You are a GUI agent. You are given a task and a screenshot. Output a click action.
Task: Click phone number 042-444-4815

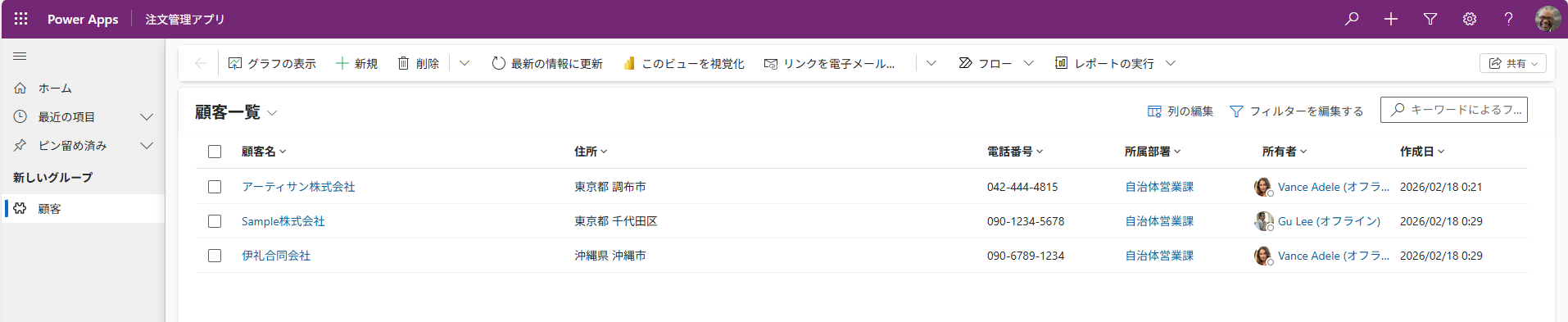1022,187
